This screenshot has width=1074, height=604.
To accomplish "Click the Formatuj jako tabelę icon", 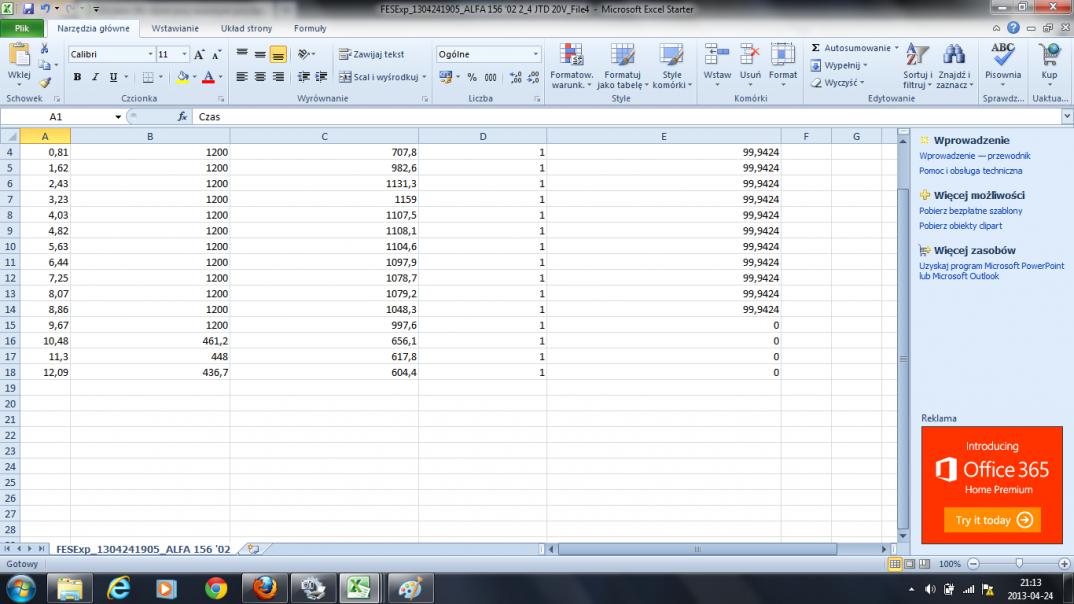I will point(622,57).
